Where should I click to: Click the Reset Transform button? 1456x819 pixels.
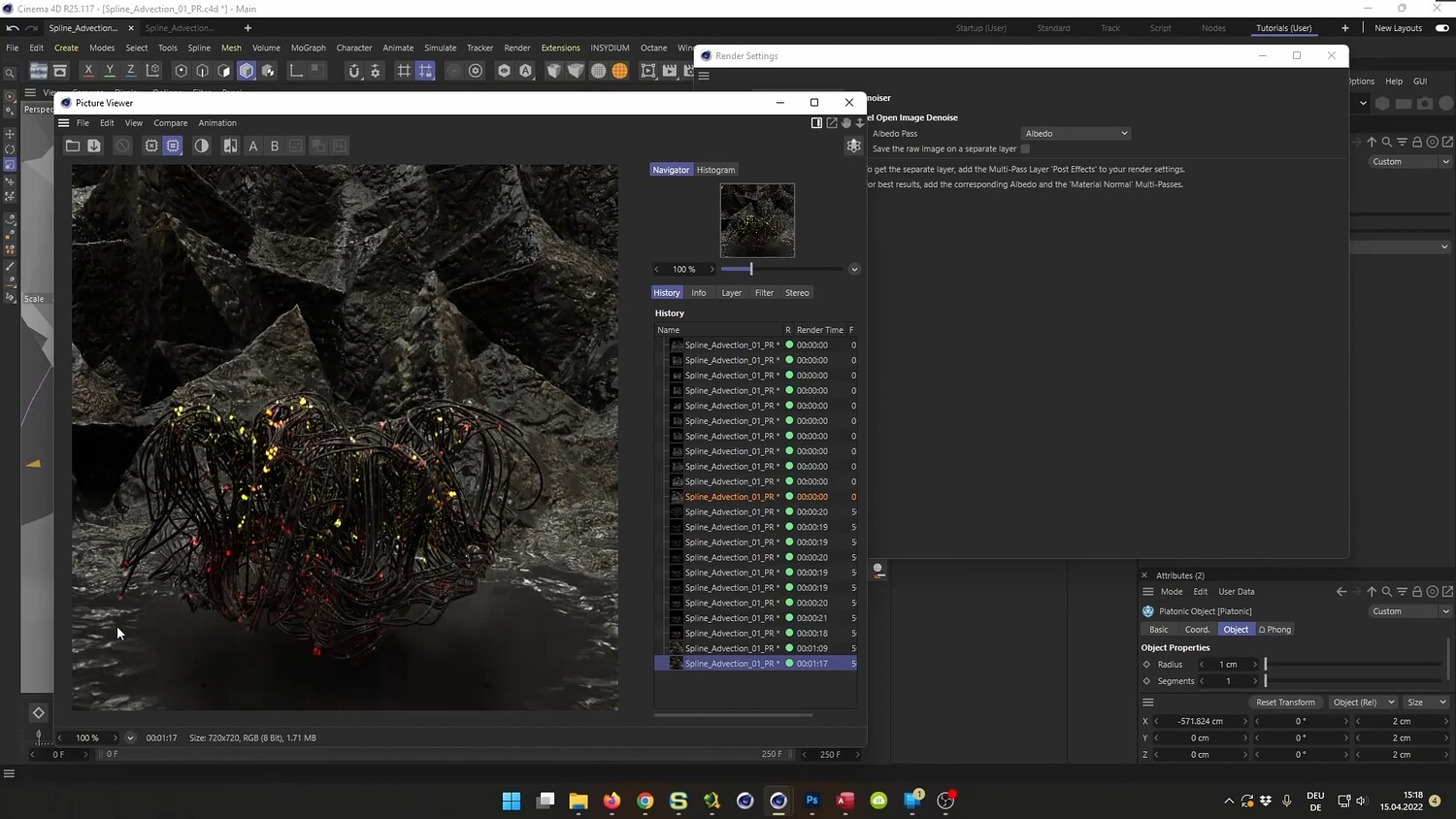1284,702
